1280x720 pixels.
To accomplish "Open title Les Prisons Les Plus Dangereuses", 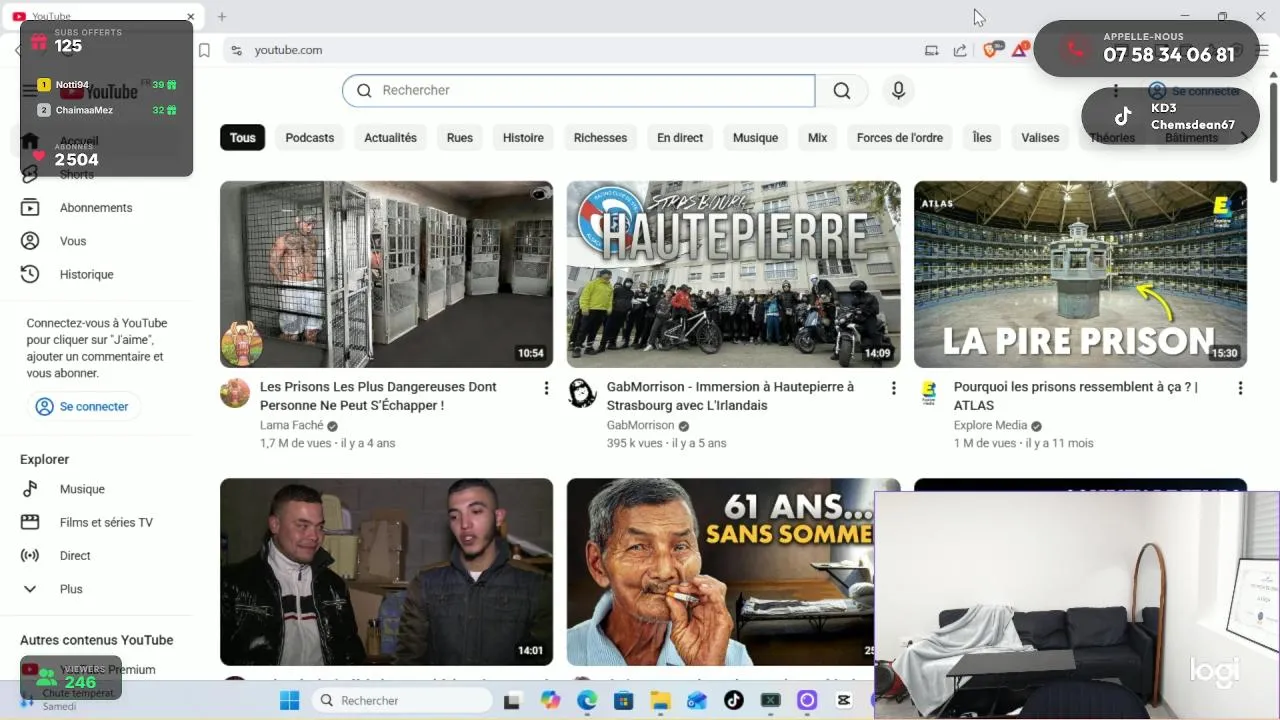I will coord(378,396).
